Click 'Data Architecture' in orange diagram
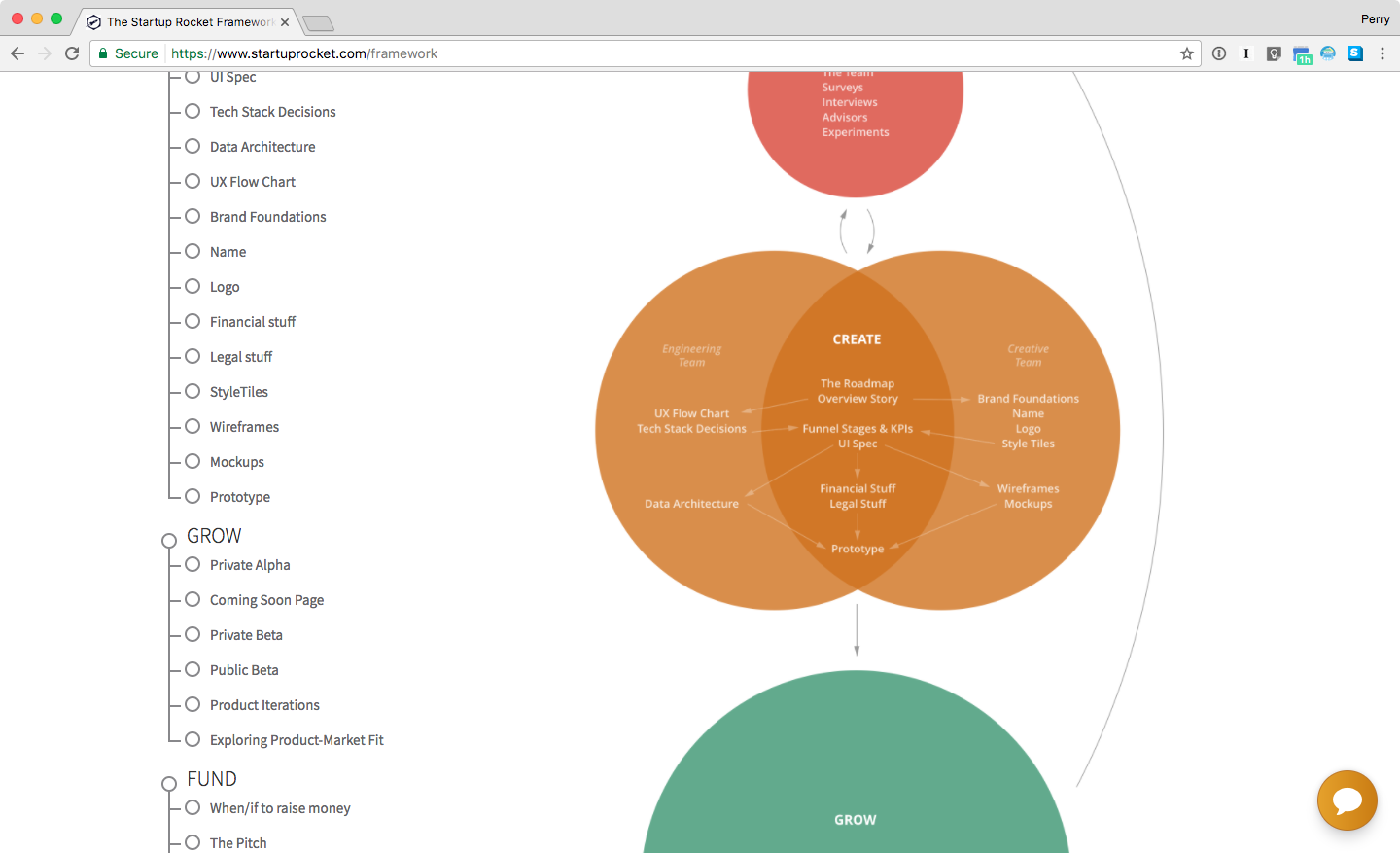 point(691,504)
